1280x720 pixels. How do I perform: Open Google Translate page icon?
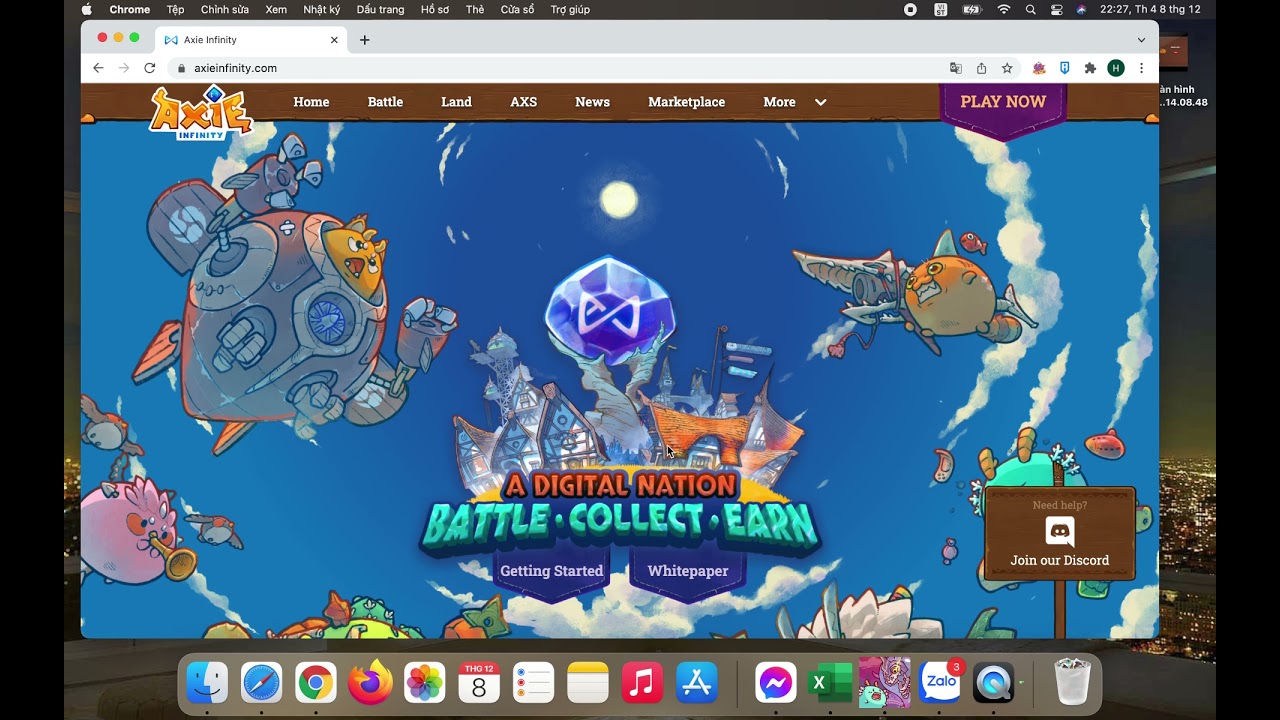[x=956, y=68]
